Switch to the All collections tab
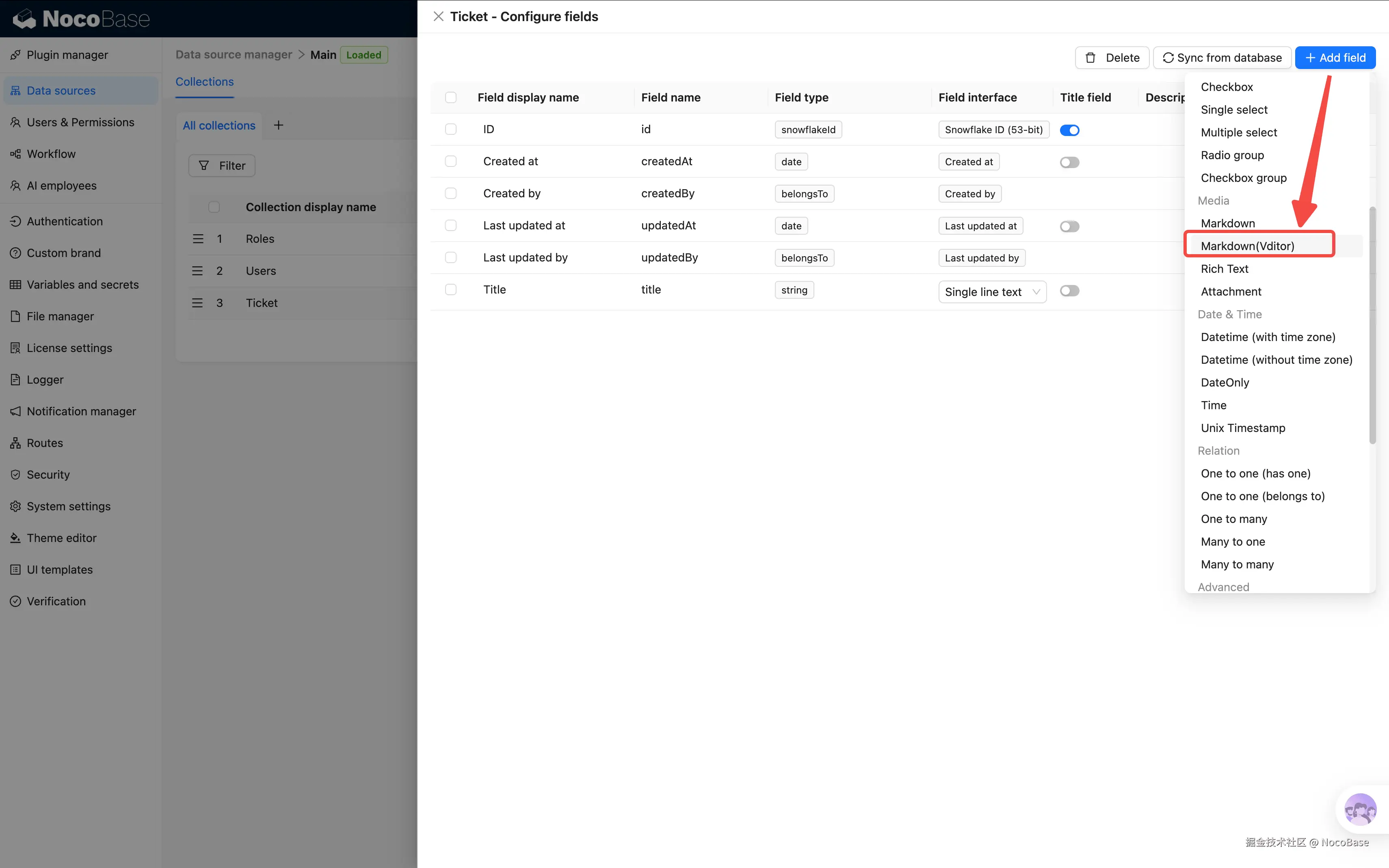 218,125
